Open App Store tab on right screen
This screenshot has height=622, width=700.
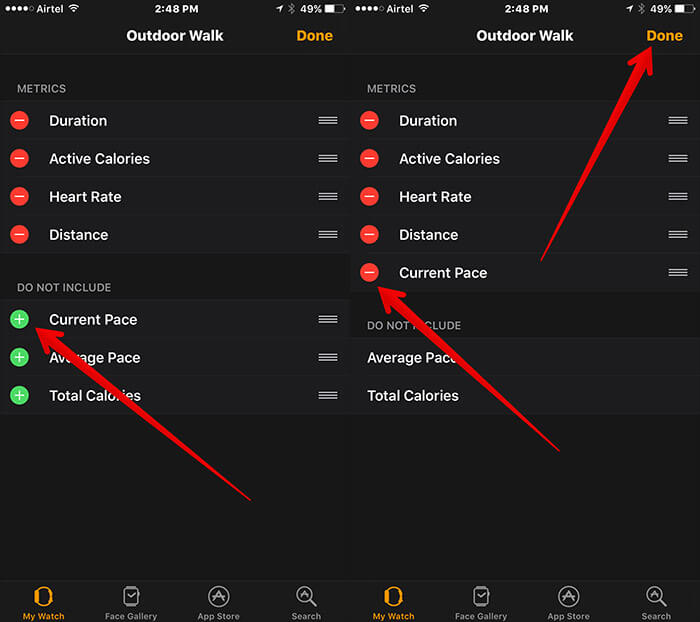click(569, 603)
